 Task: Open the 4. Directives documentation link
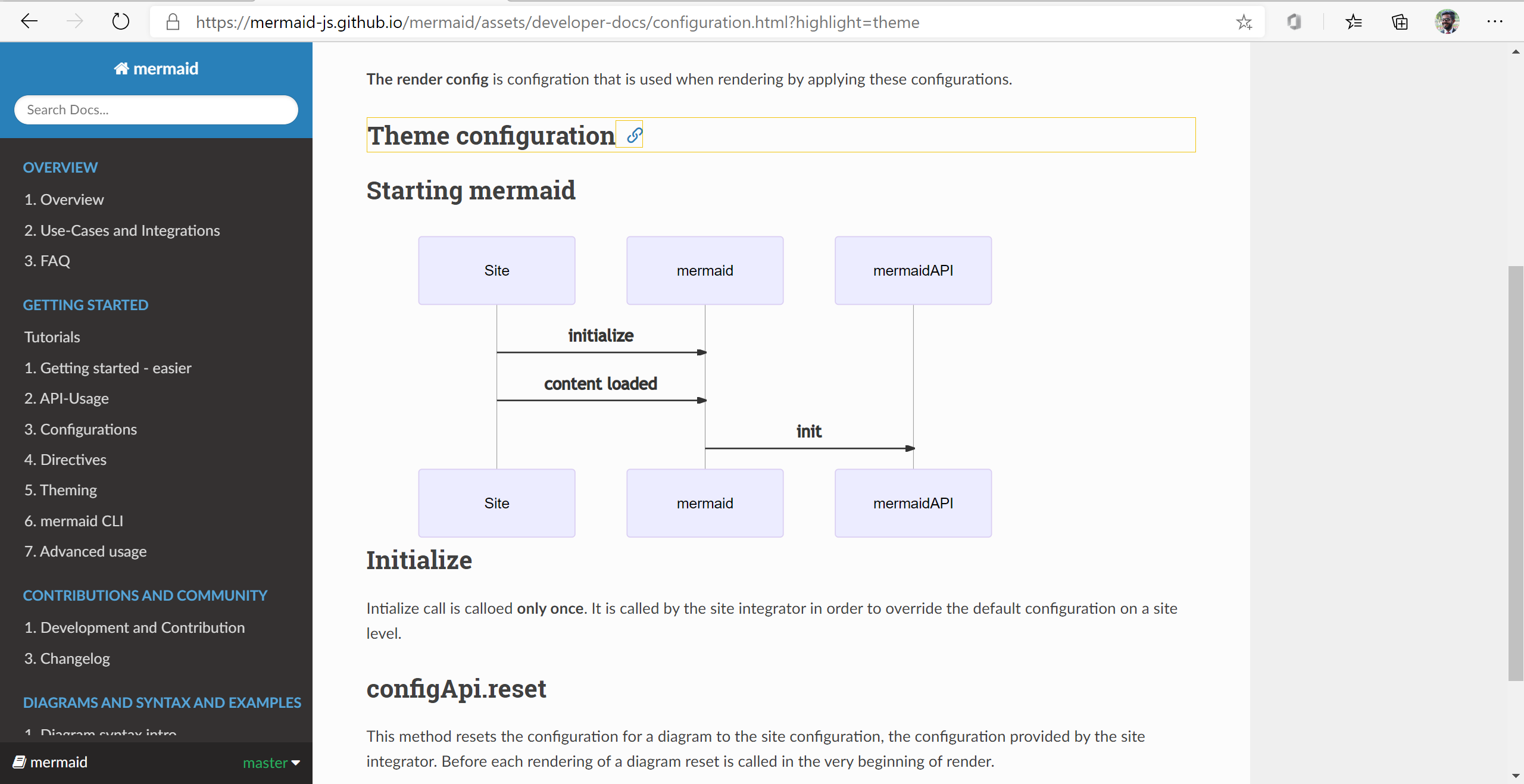65,459
